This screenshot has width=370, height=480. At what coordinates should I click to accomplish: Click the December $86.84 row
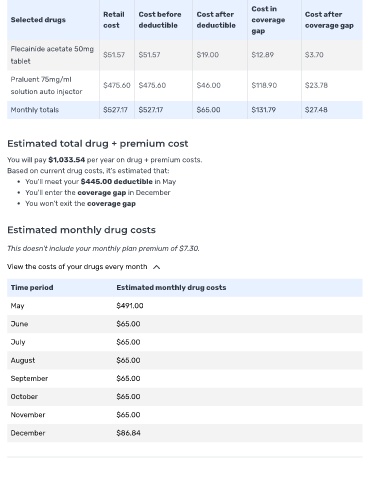click(x=185, y=433)
